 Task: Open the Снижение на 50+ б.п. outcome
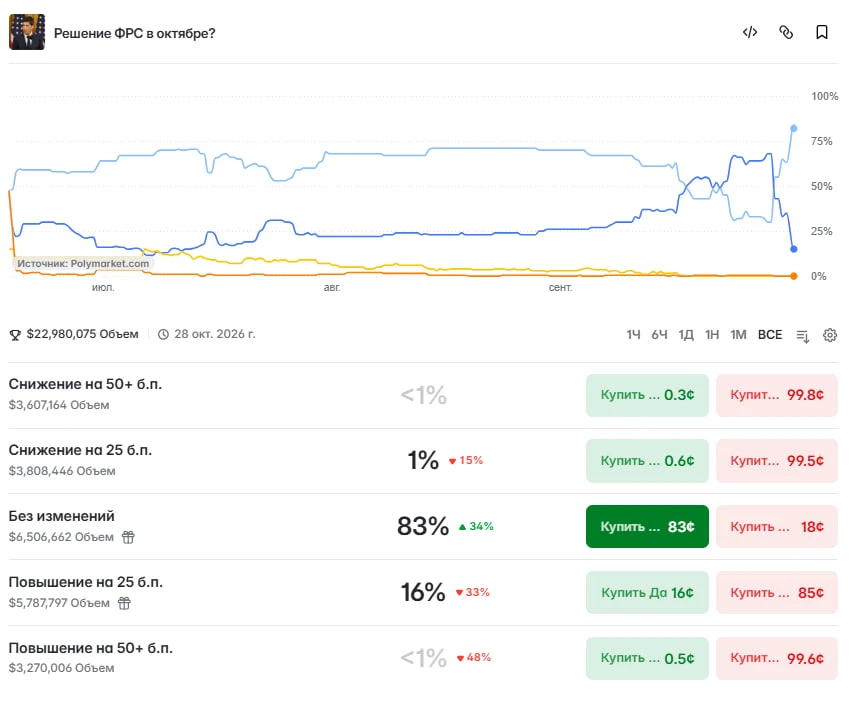85,384
